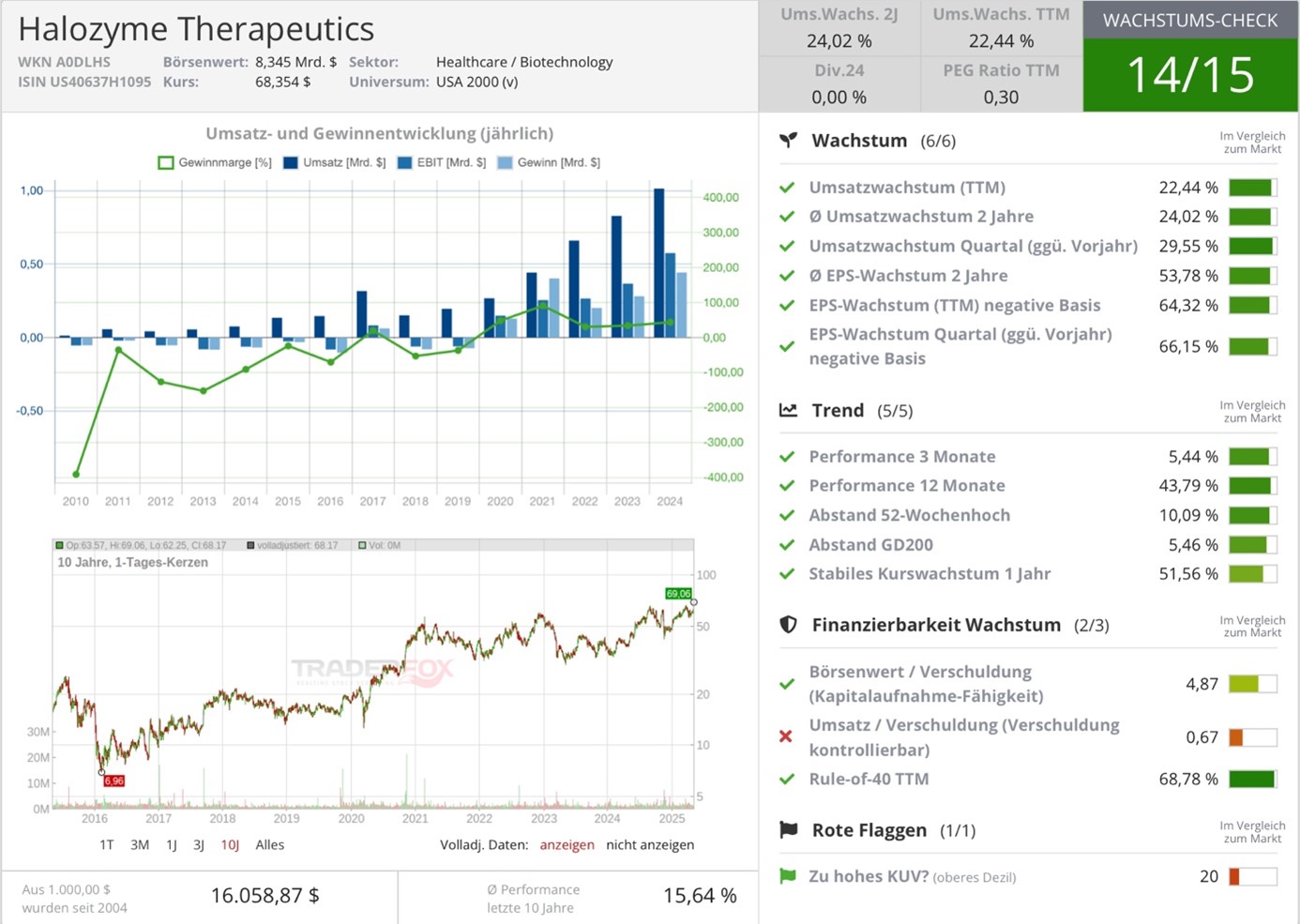Click 'anzeigen' for Volladj. Daten
The image size is (1300, 924).
tap(567, 844)
